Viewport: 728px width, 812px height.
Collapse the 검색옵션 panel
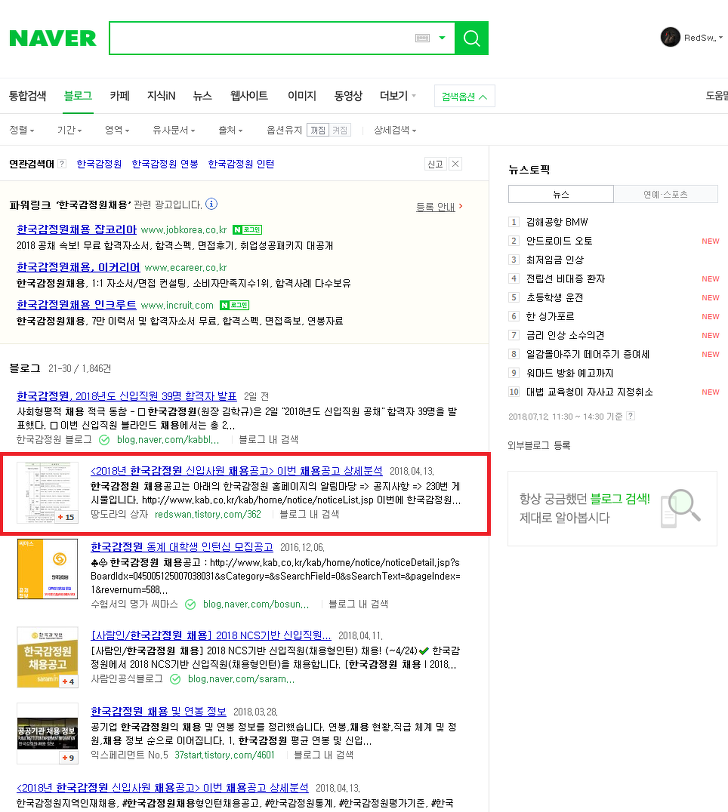(464, 96)
